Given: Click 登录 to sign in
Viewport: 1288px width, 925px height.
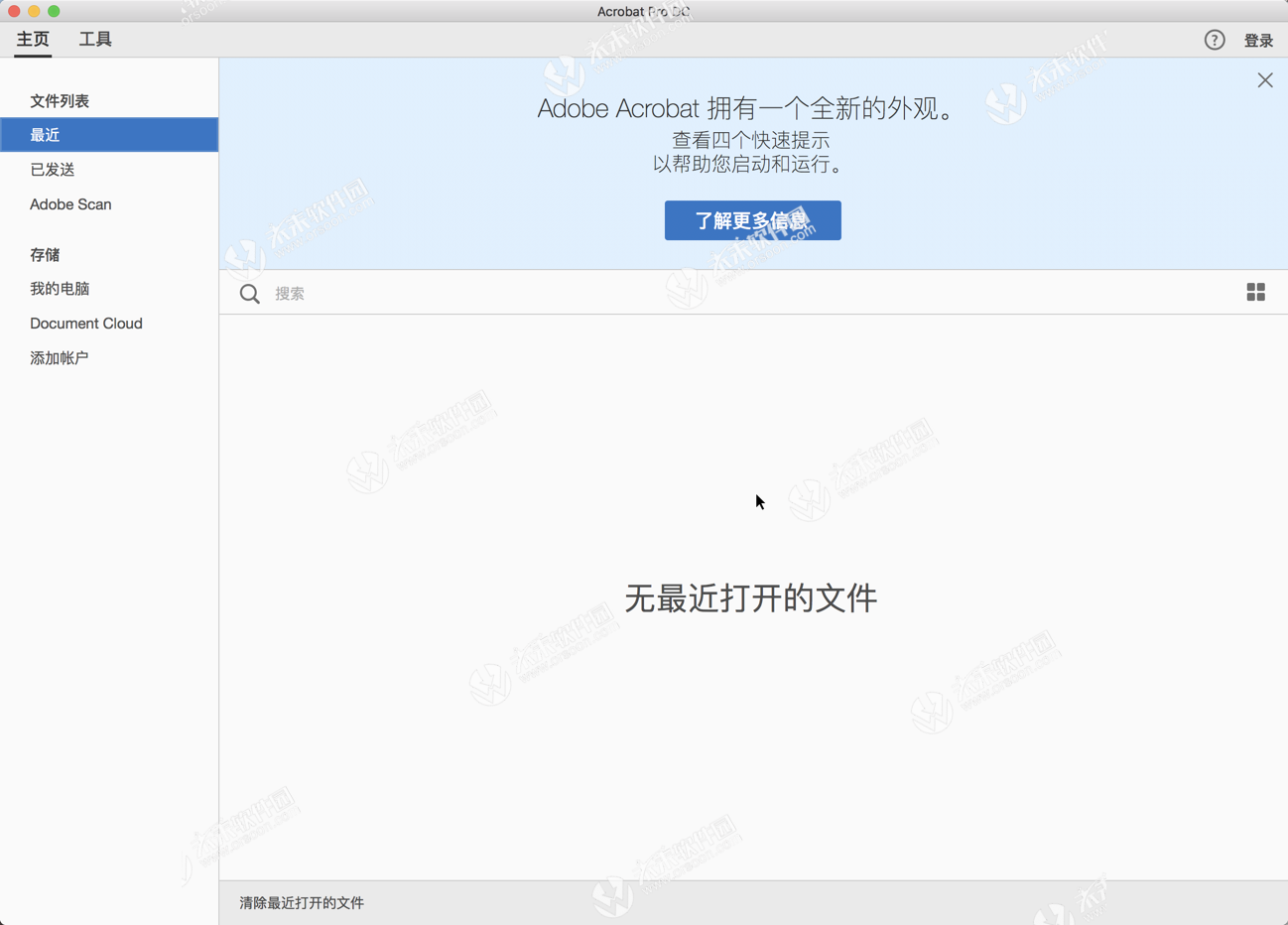Looking at the screenshot, I should 1258,41.
